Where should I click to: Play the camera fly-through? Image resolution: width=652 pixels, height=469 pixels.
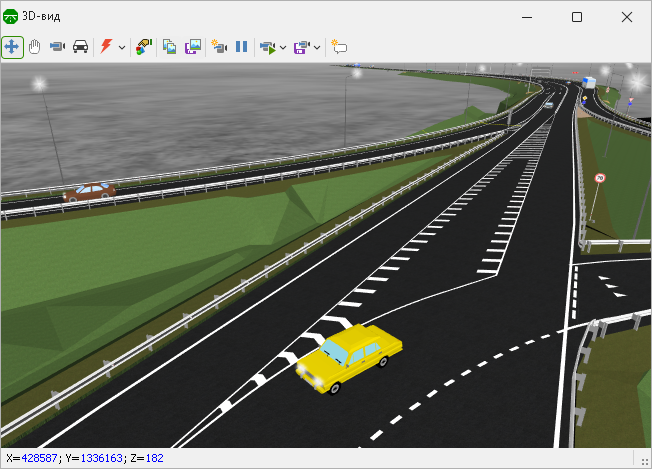click(268, 47)
